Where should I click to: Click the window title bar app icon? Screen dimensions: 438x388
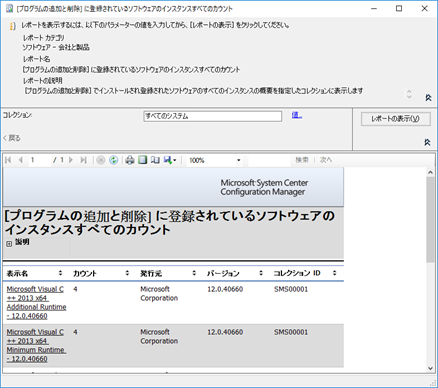9,8
